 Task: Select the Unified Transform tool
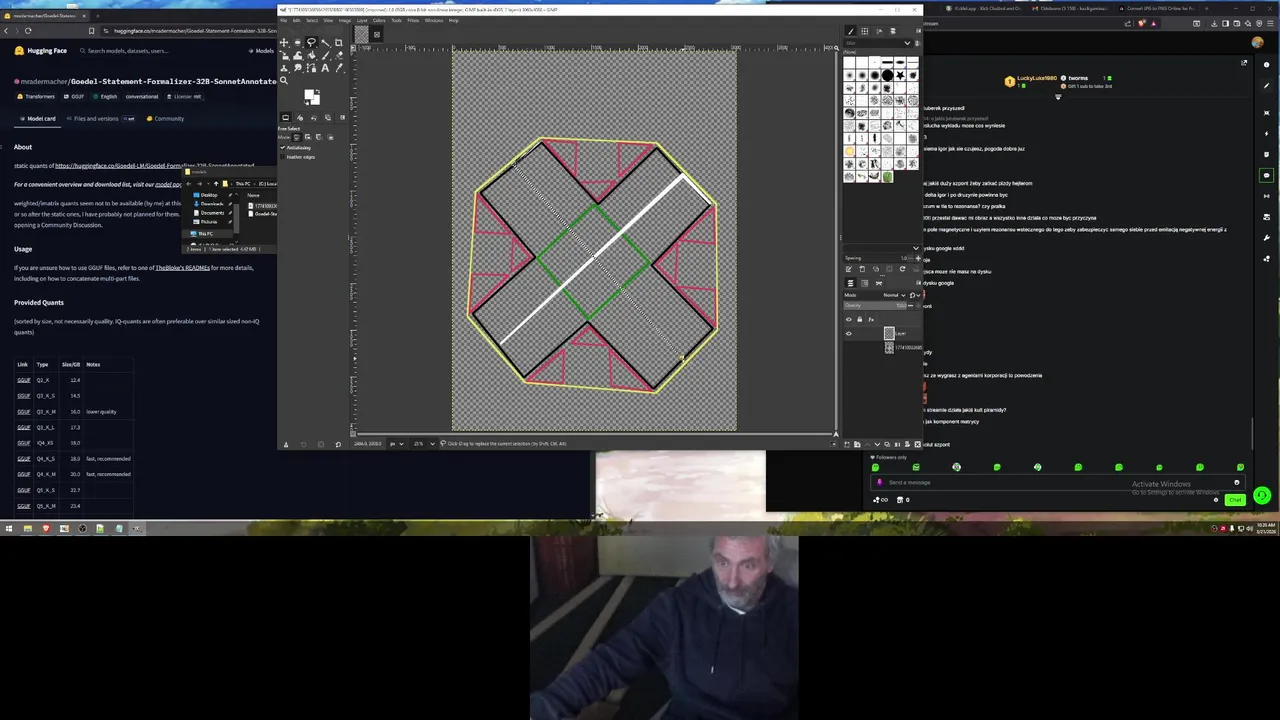point(284,55)
